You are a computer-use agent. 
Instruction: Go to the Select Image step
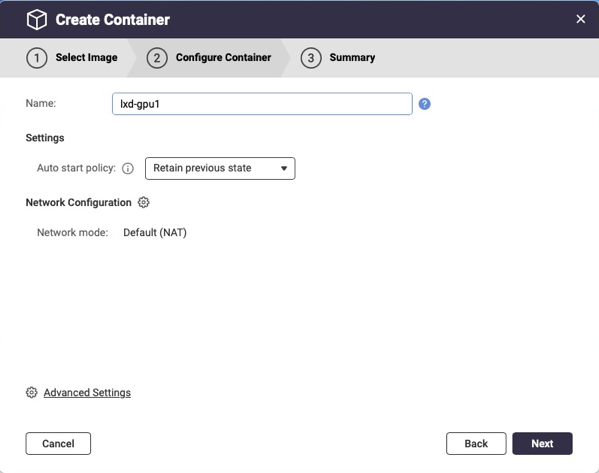[87, 57]
